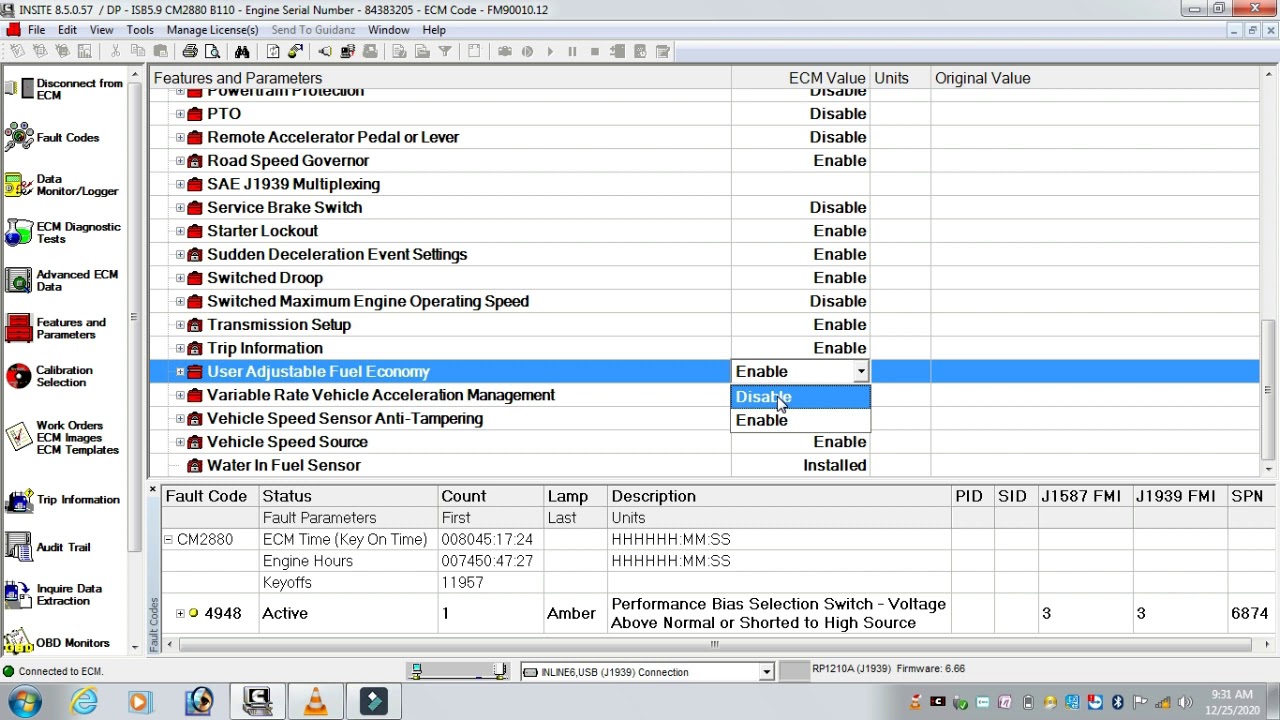Click the Stop square toolbar icon
Viewport: 1280px width, 720px height.
(x=595, y=51)
